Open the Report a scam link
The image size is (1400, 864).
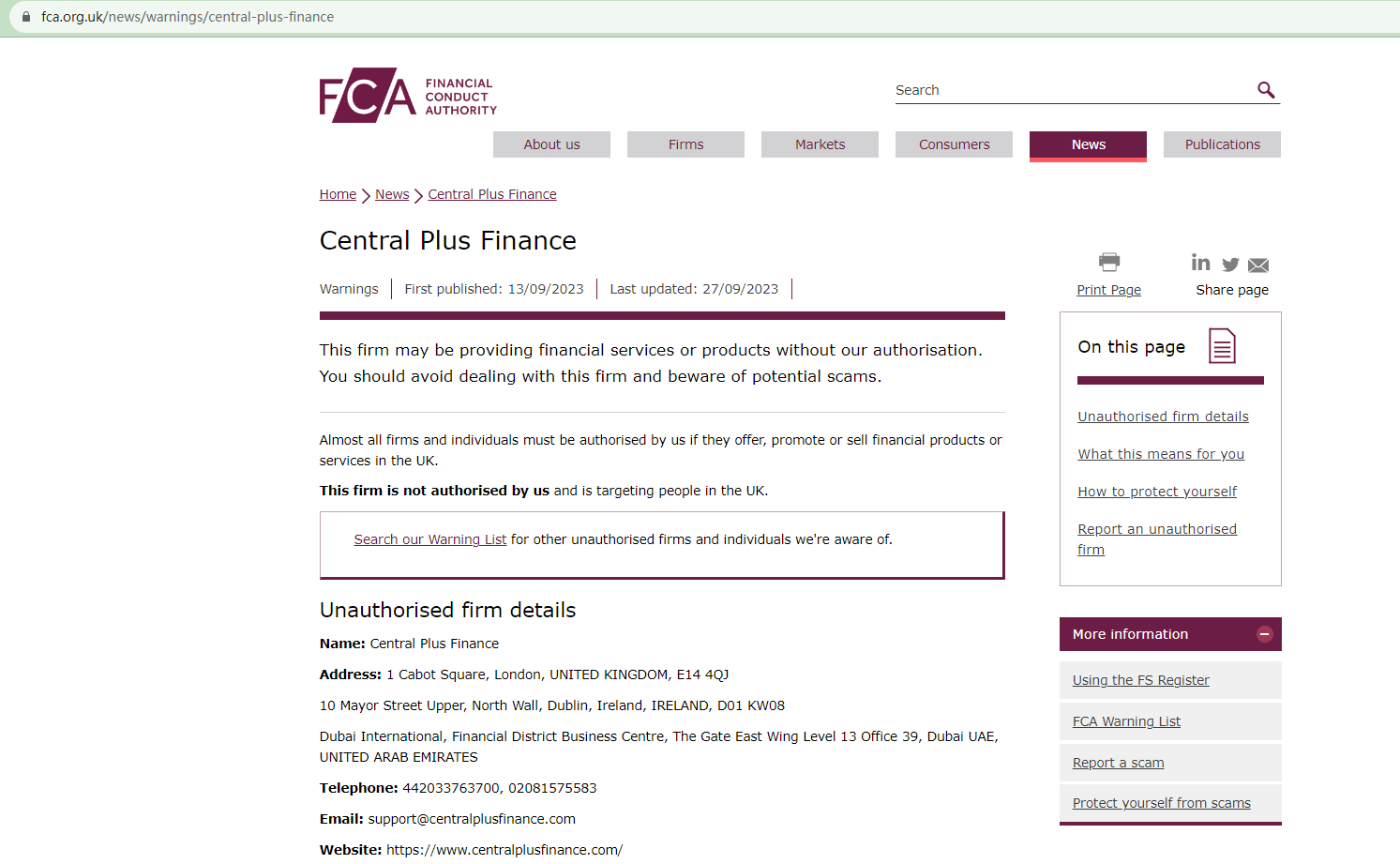1118,763
